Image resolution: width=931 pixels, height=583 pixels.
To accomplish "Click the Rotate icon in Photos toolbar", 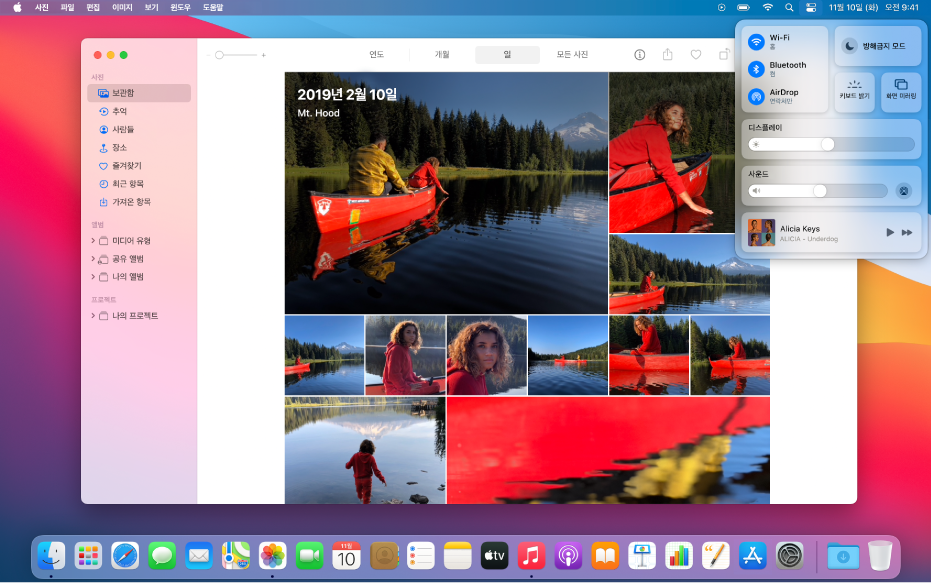I will [723, 55].
